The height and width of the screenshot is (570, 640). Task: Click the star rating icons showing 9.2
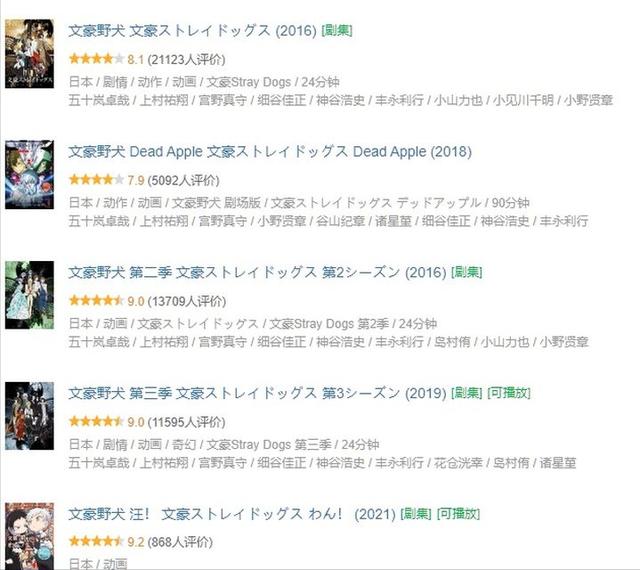[x=96, y=542]
